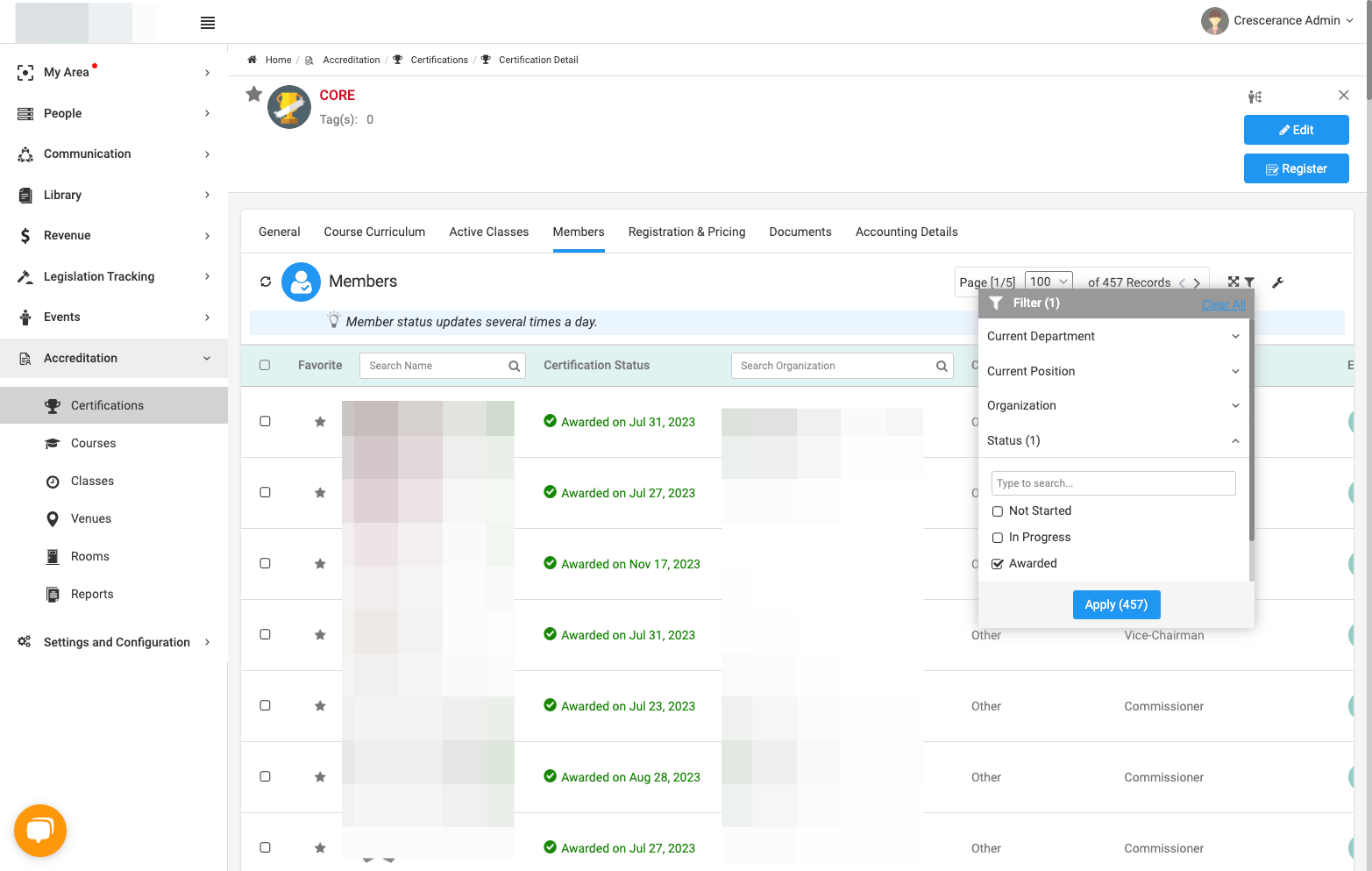
Task: Click the Home breadcrumb icon
Action: [252, 60]
